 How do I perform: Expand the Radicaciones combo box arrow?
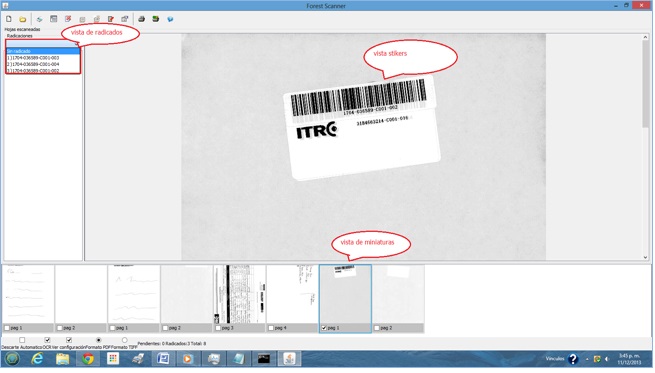click(x=76, y=43)
